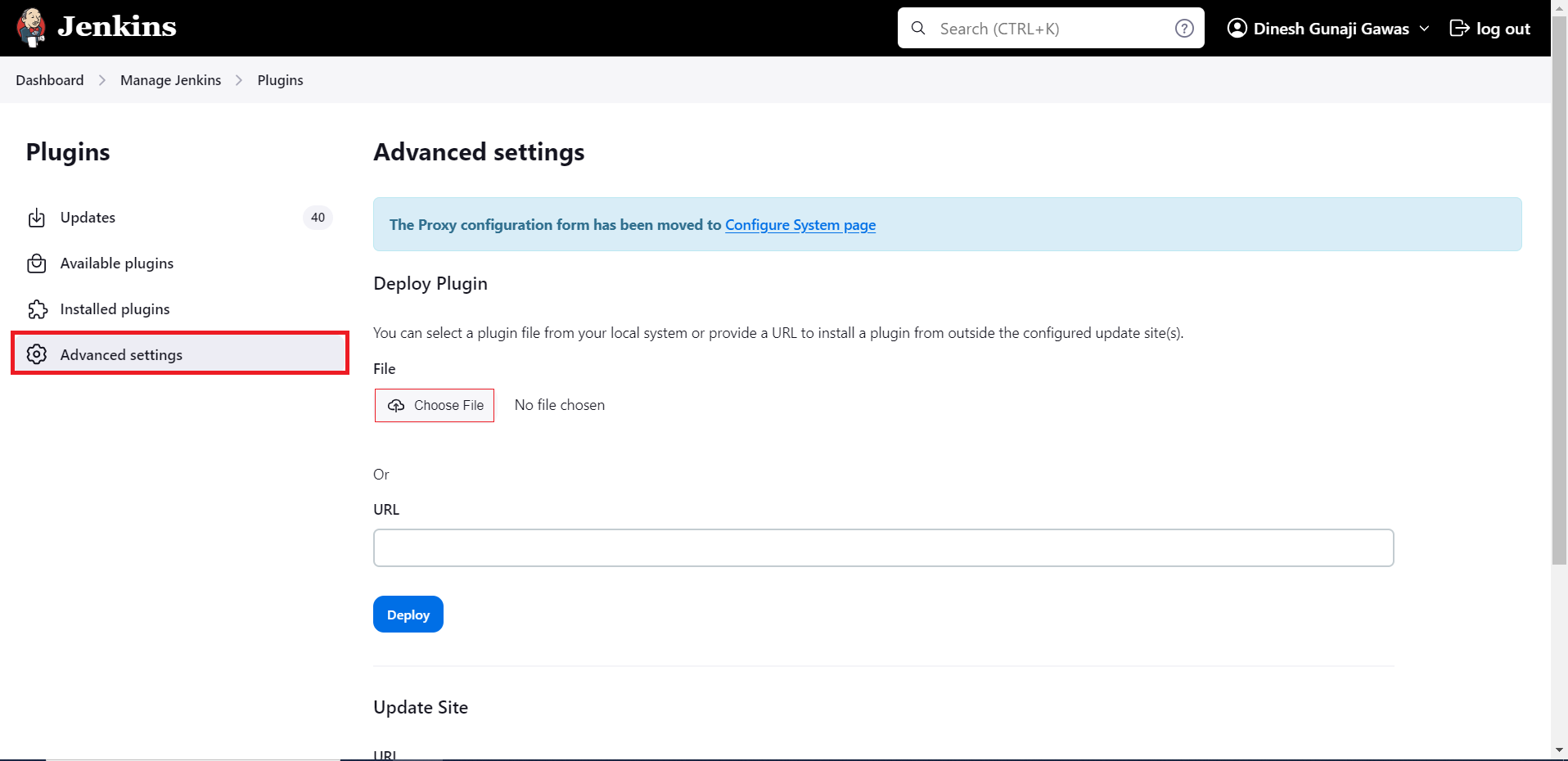
Task: Click the 40 updates count badge
Action: coord(318,218)
